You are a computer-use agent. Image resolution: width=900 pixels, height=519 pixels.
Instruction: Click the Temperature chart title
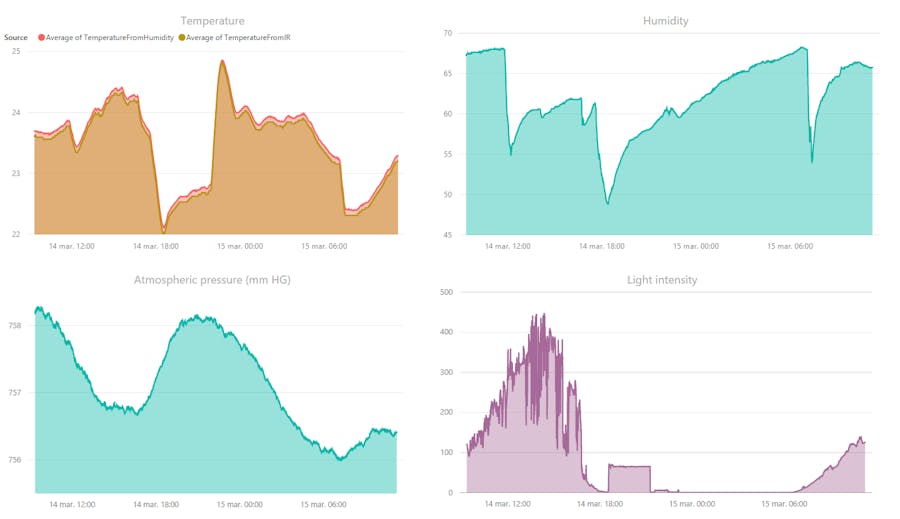(x=212, y=21)
